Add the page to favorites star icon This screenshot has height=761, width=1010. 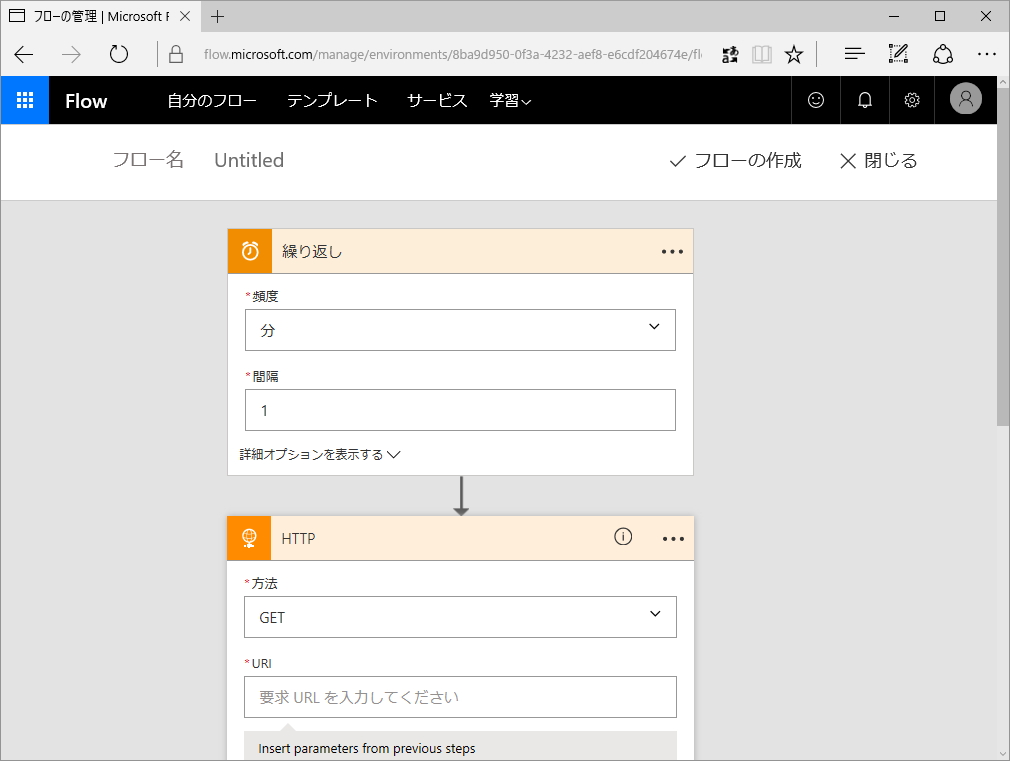pyautogui.click(x=794, y=55)
